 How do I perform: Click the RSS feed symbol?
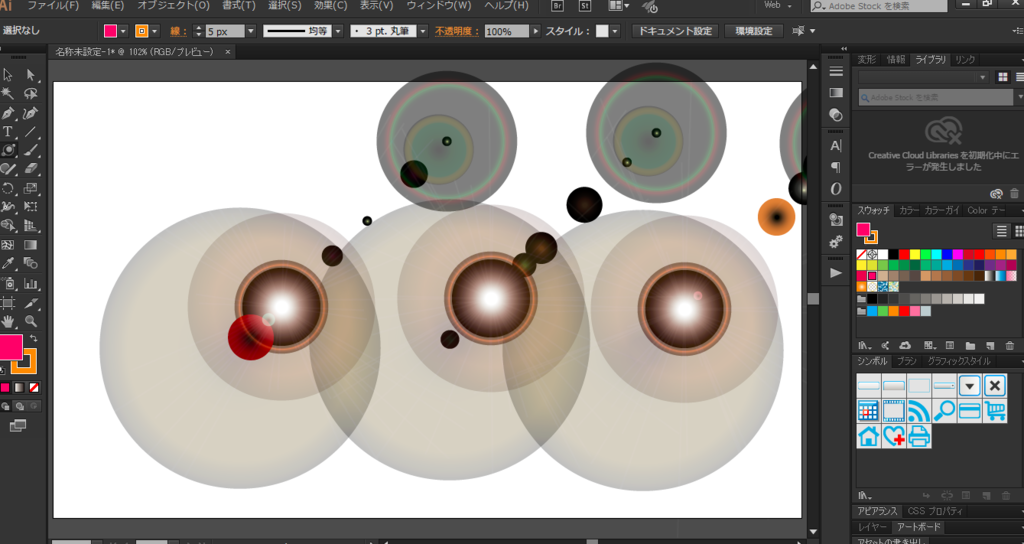pos(919,411)
